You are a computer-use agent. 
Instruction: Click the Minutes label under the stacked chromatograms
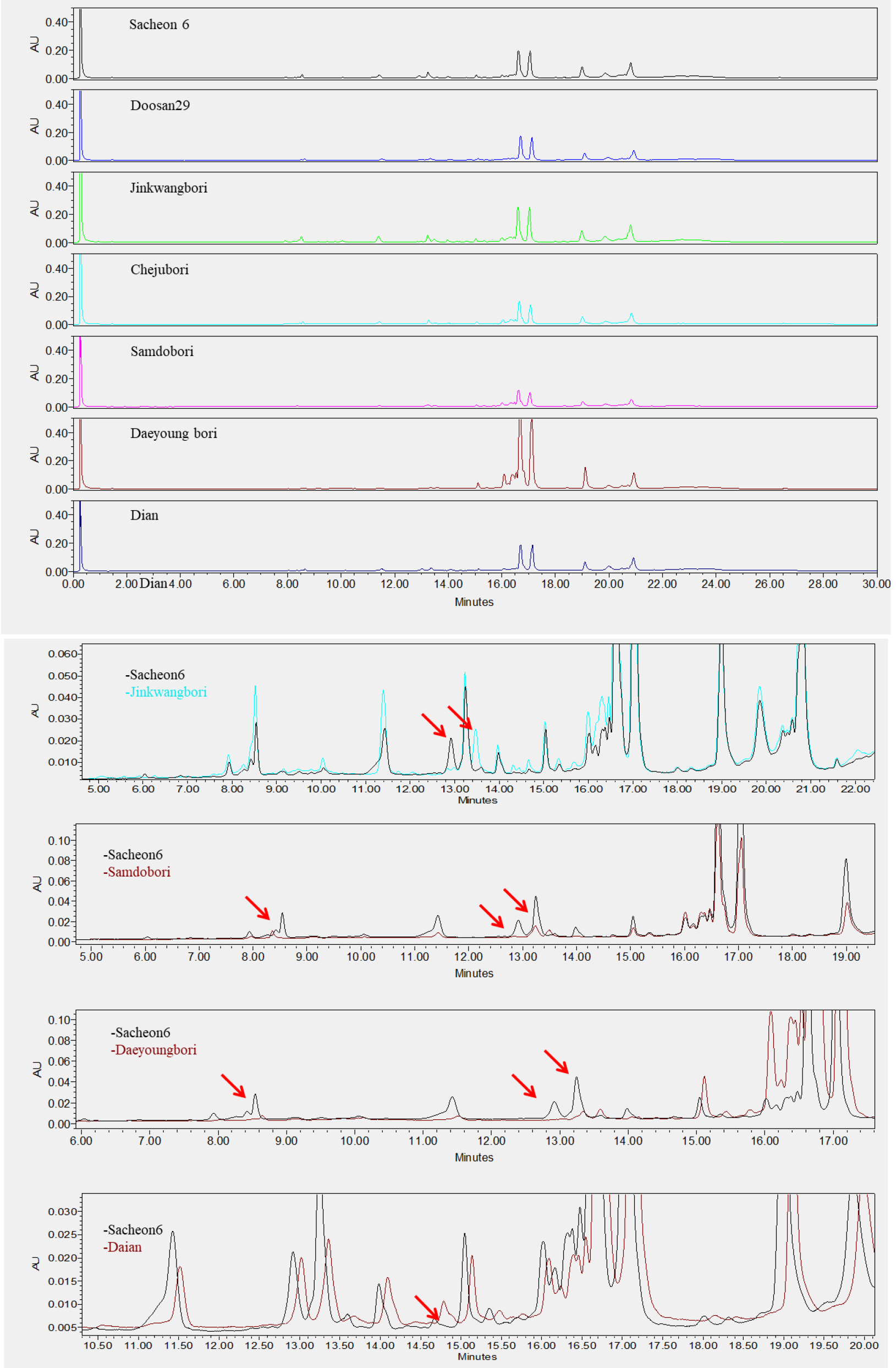click(x=474, y=602)
